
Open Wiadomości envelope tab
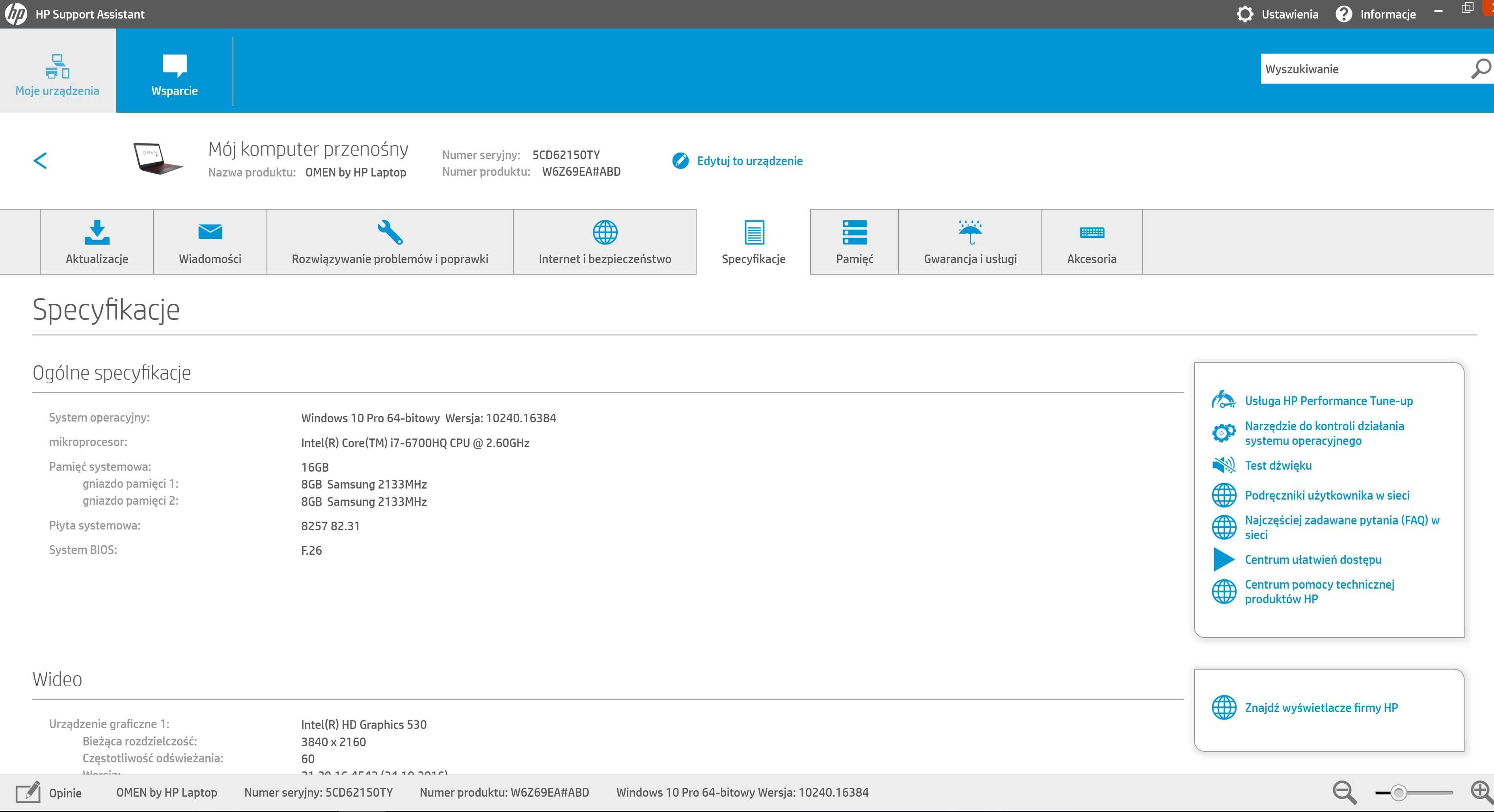(210, 242)
